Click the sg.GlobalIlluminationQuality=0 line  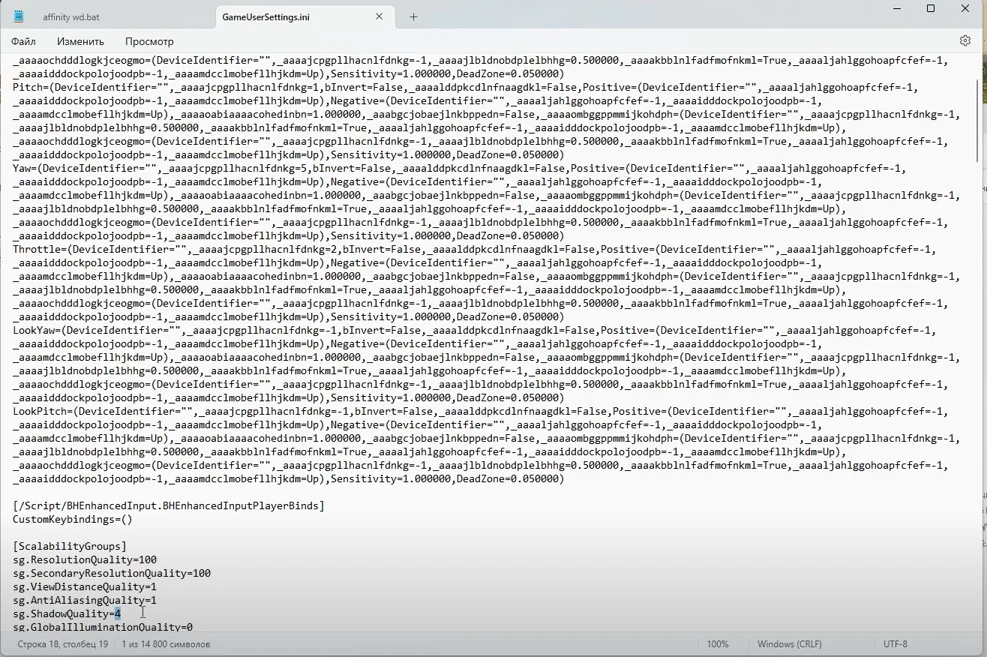point(103,627)
